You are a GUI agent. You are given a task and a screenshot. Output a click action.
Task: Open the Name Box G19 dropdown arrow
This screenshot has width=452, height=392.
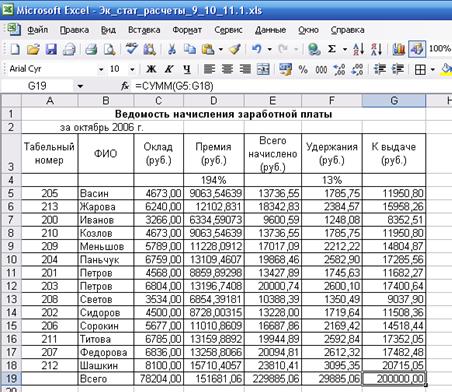tap(80, 86)
